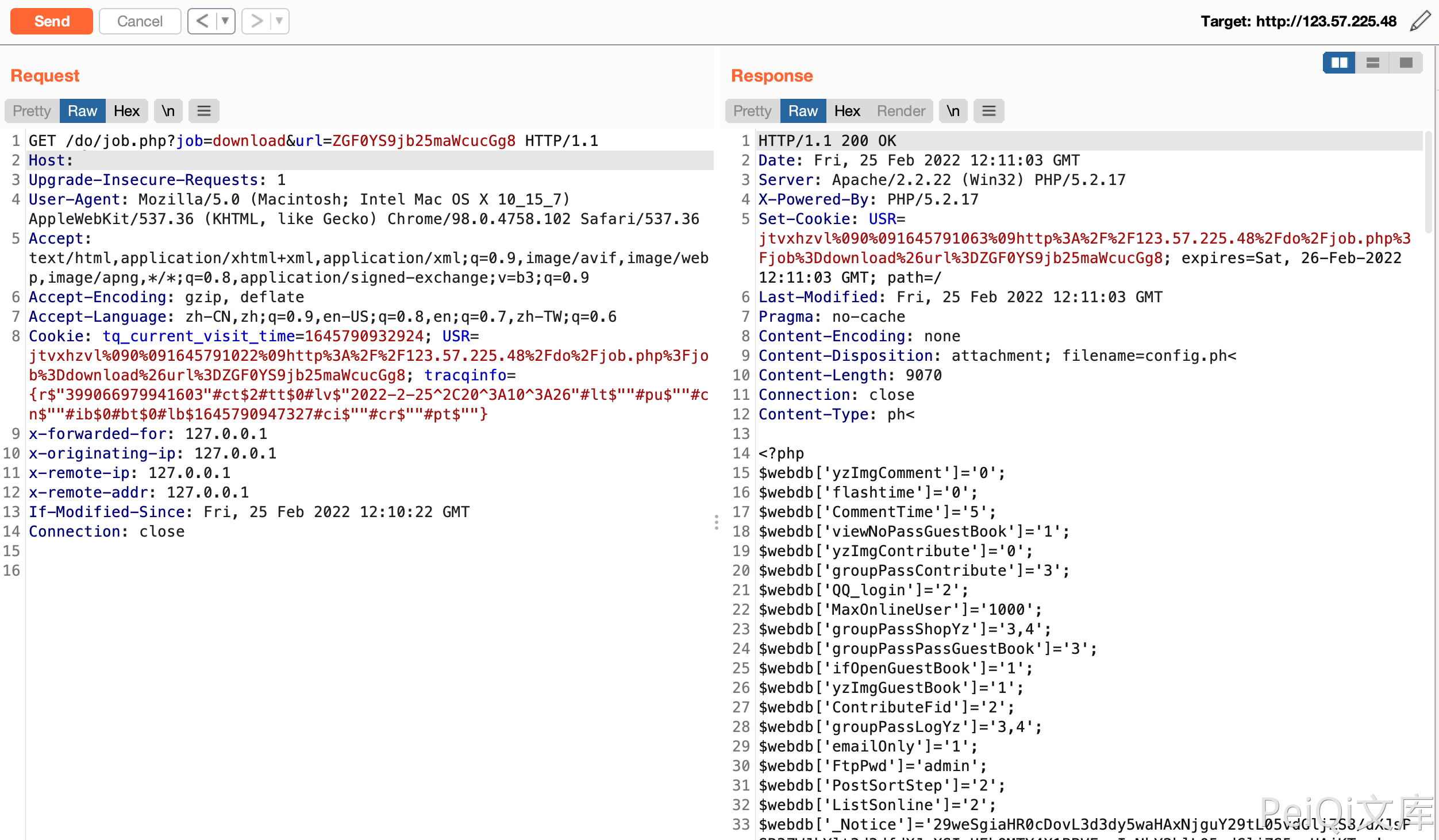Go forward with the history next arrow
1439x840 pixels.
[x=256, y=21]
